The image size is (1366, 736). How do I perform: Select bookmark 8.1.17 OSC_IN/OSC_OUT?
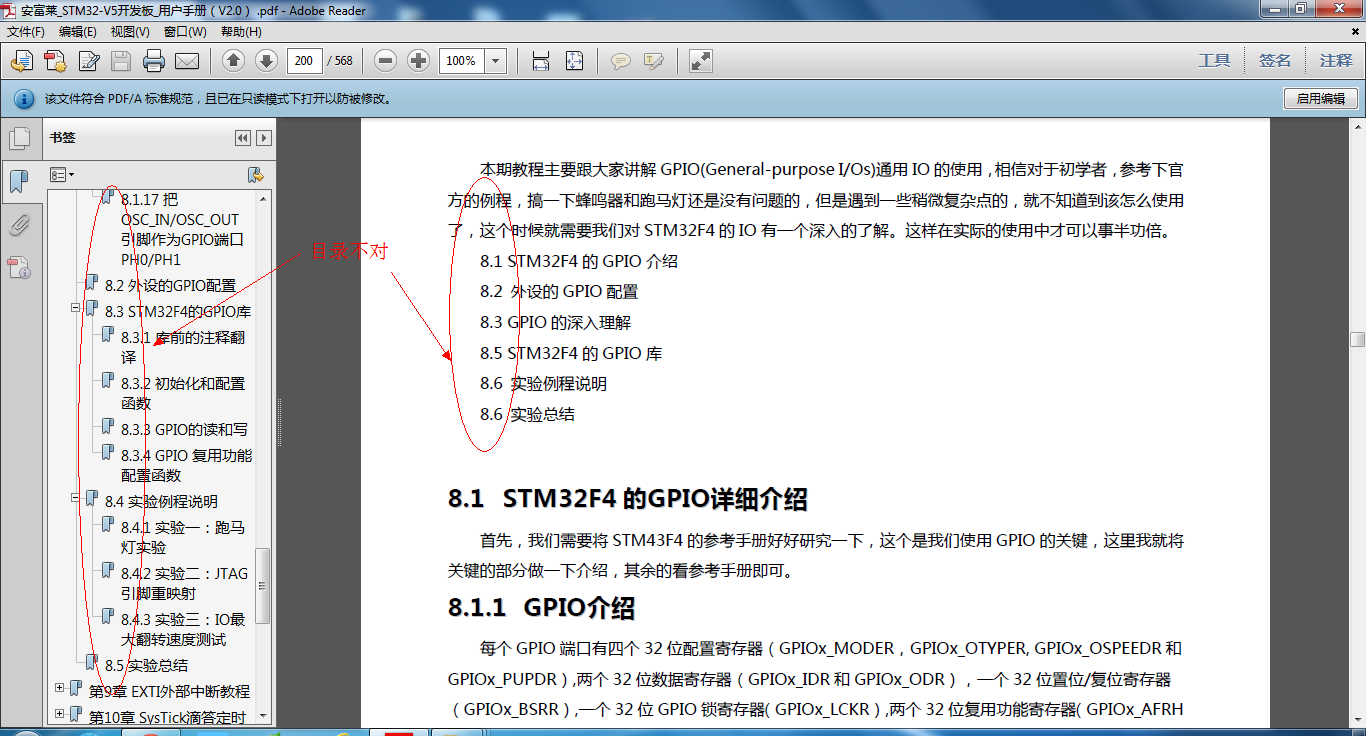180,230
